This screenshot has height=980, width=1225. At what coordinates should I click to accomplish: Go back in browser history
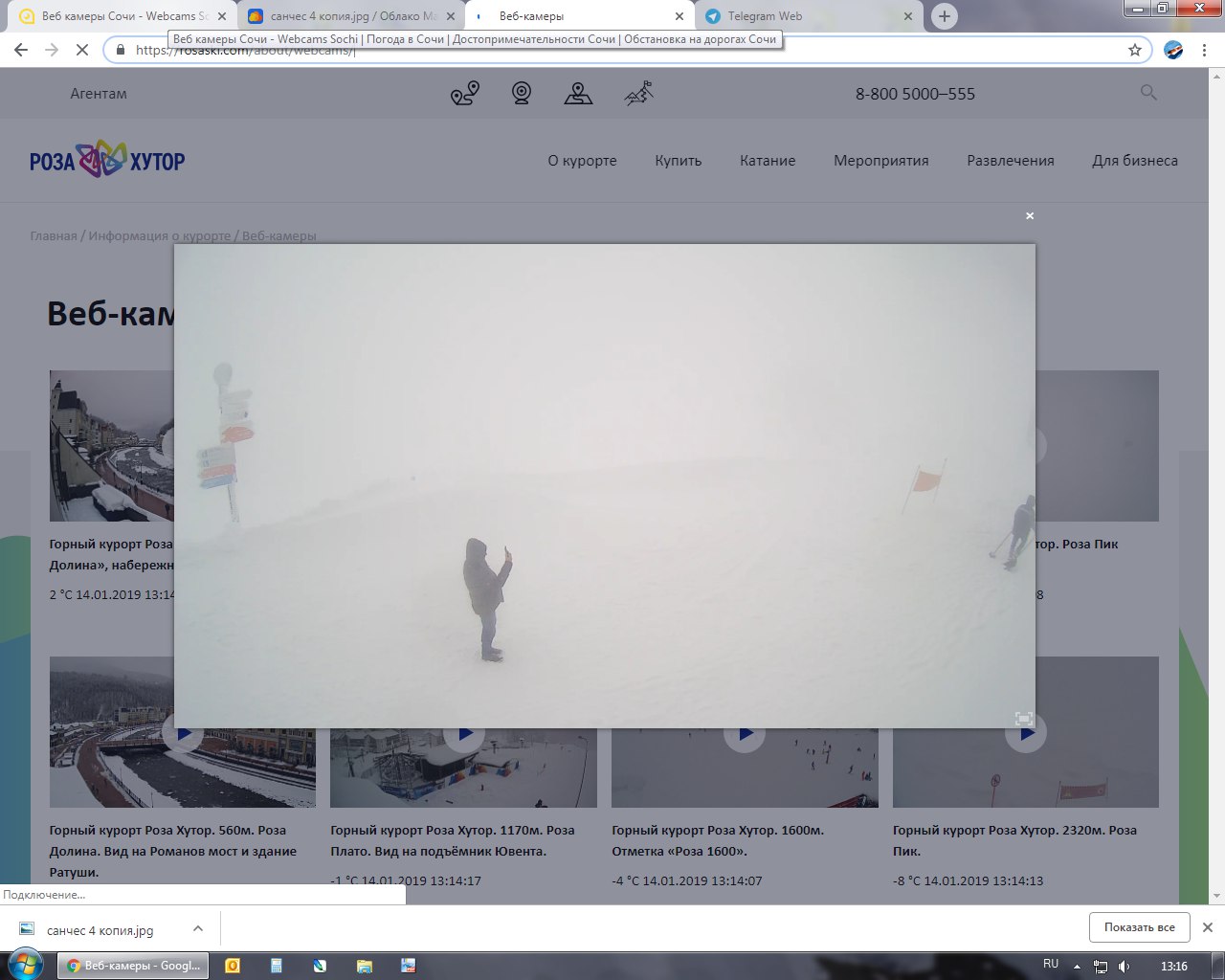pyautogui.click(x=21, y=50)
